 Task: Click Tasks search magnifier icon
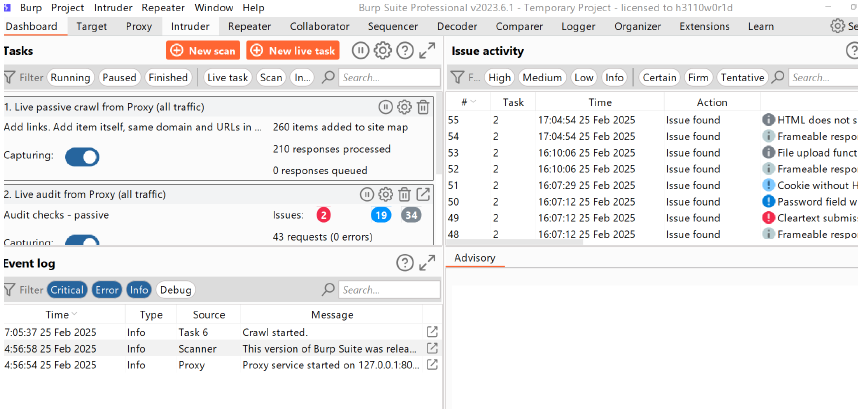328,77
